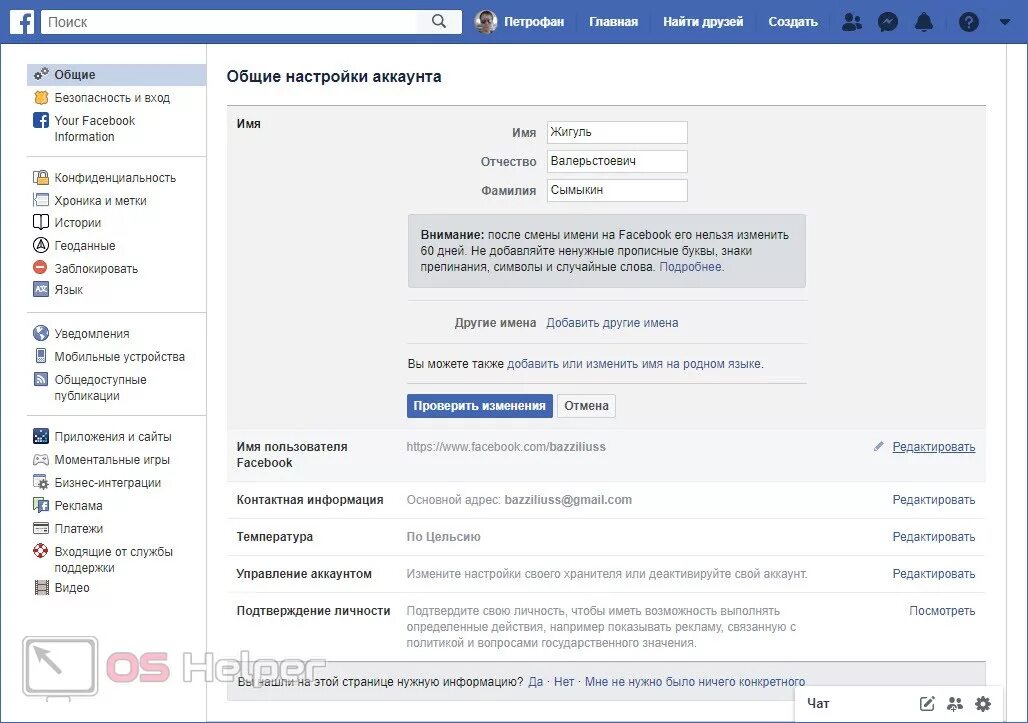Click the Отчество field with Валерьстоевич

(x=617, y=161)
